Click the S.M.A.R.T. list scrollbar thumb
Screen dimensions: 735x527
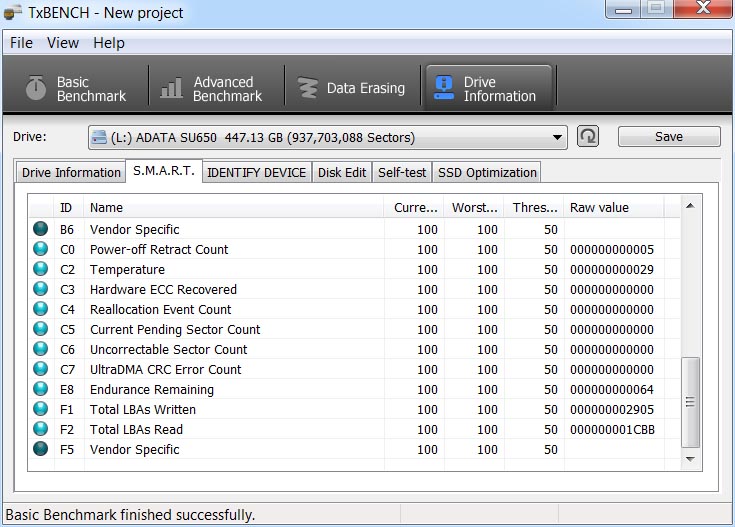click(690, 402)
